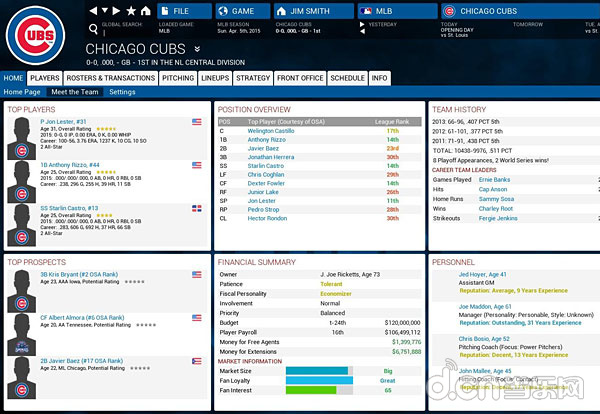Screen dimensions: 600x414
Task: Open the Home Page subtab
Action: (x=22, y=92)
